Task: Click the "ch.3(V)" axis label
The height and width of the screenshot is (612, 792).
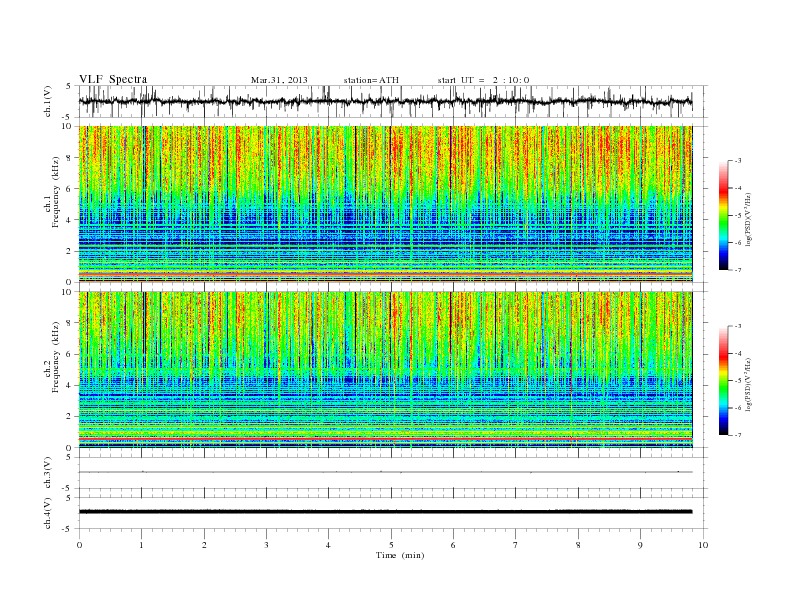Action: pyautogui.click(x=48, y=473)
